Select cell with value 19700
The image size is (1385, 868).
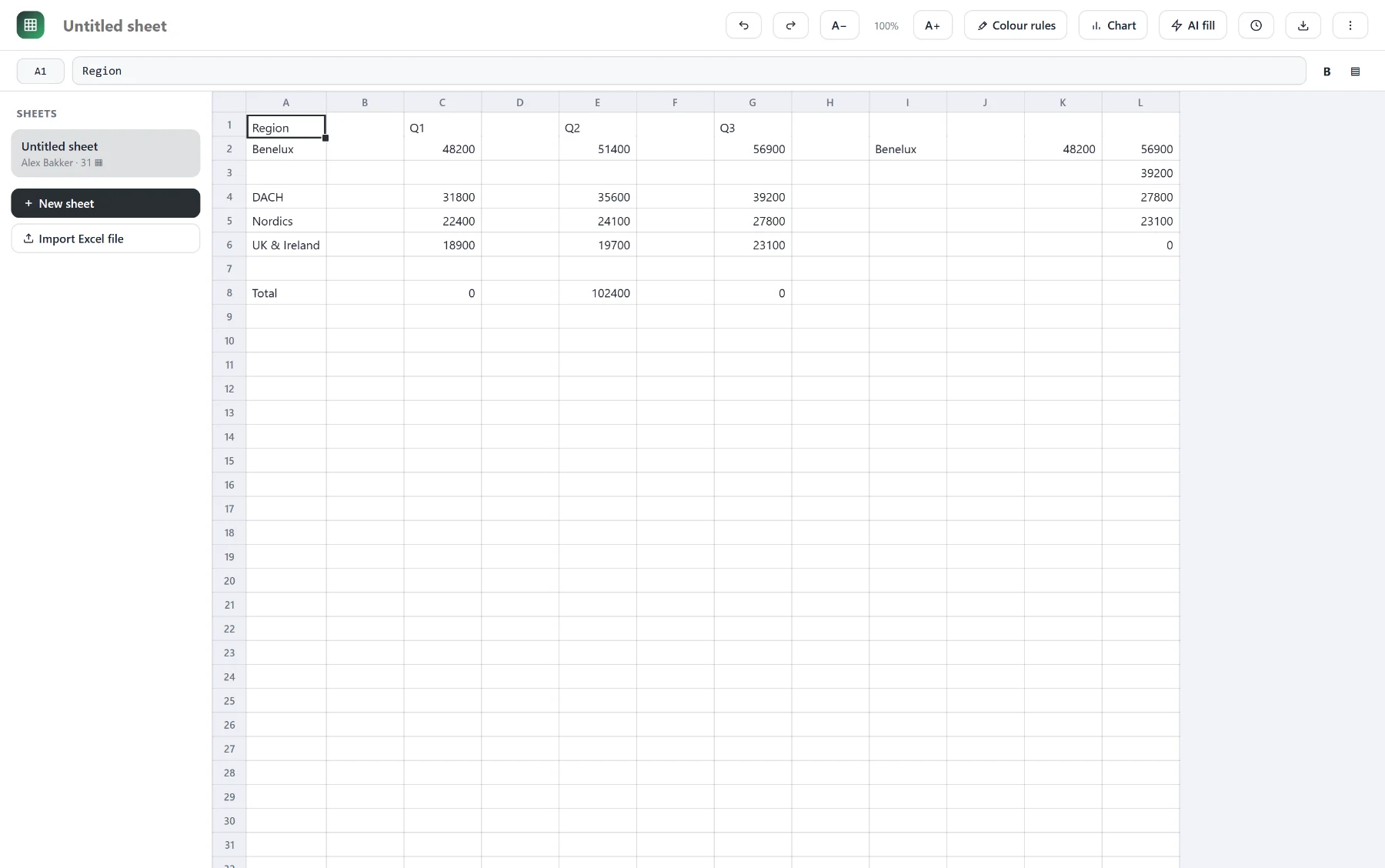[597, 245]
